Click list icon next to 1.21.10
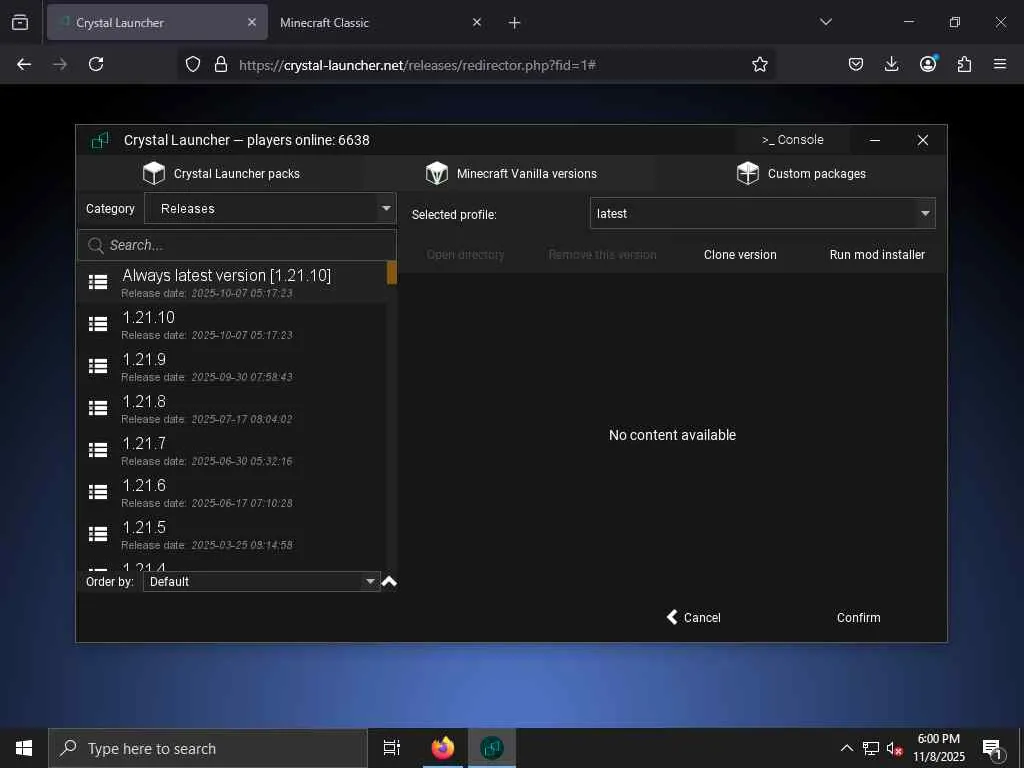 click(x=98, y=324)
